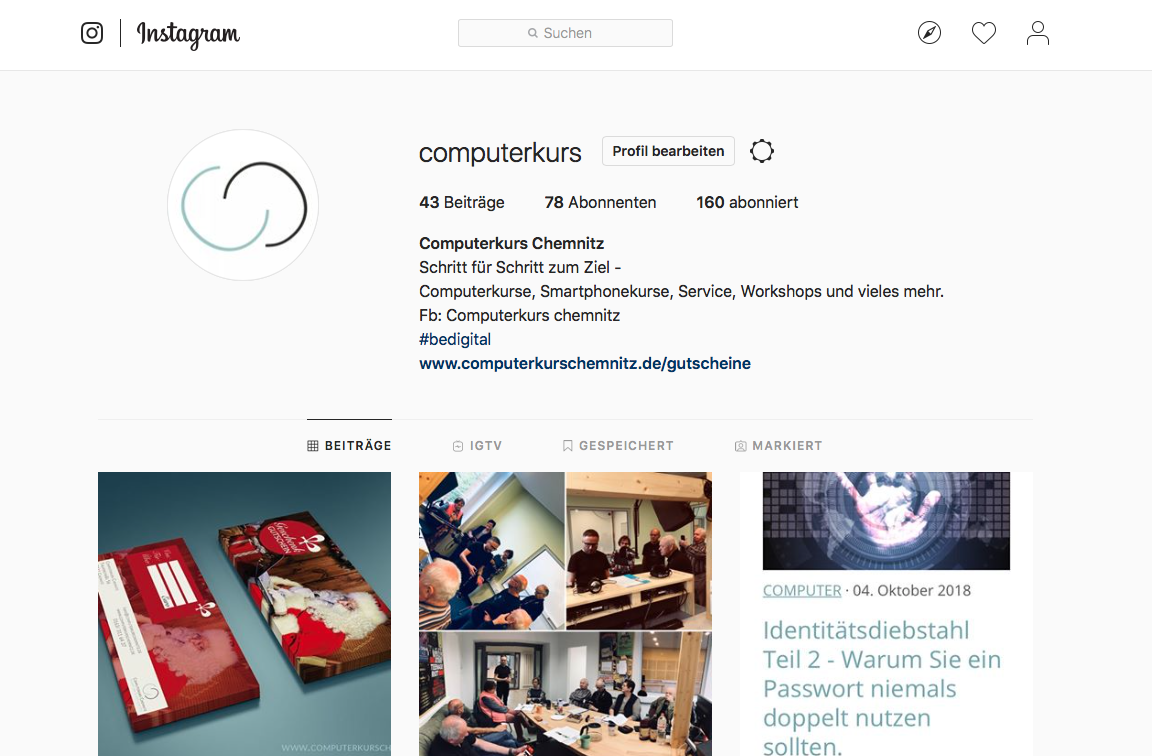Screen dimensions: 1152x756
Task: Open the Identitätsdiebstahl Teil 2 post
Action: [886, 614]
